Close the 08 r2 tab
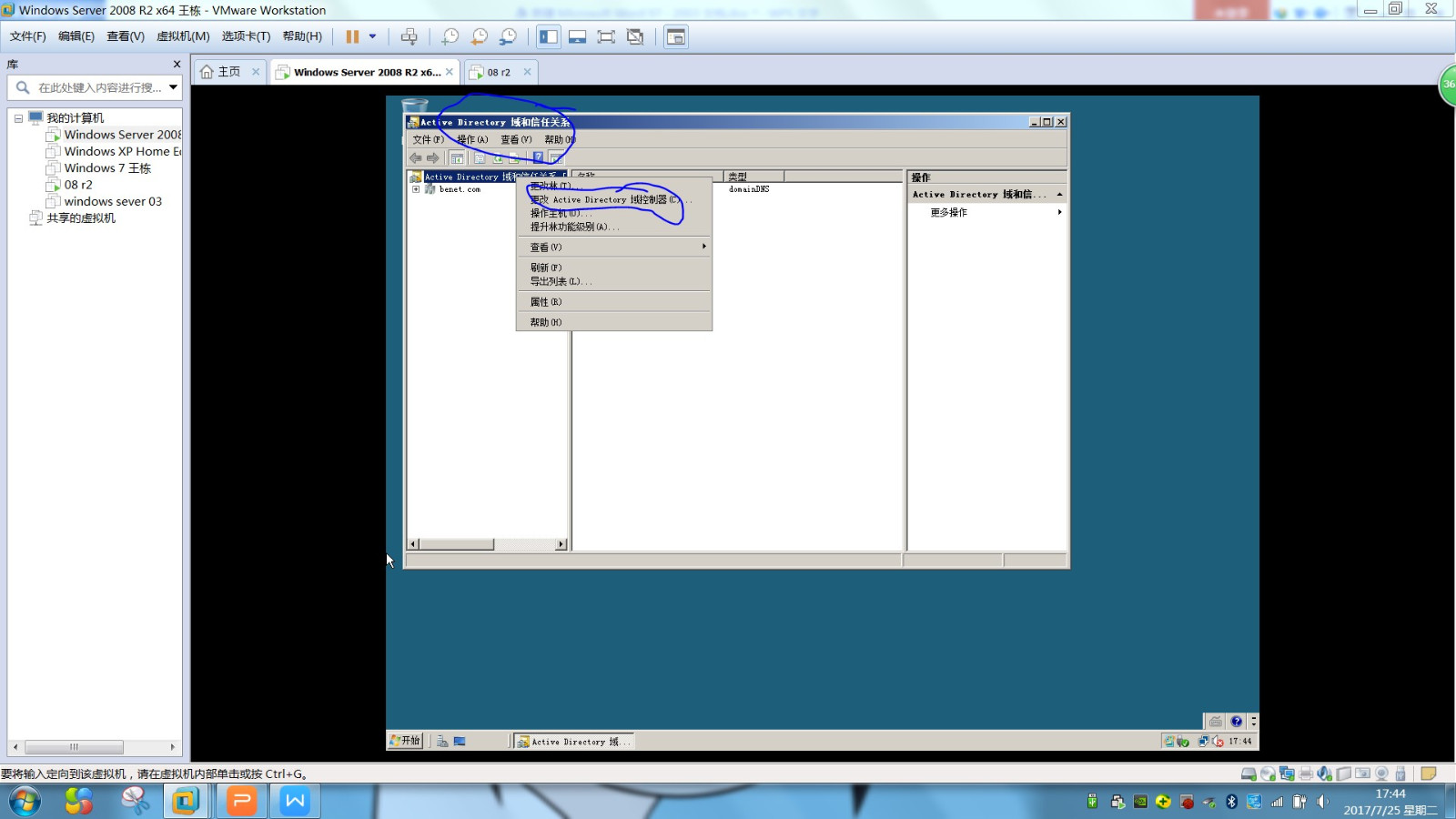 pyautogui.click(x=527, y=72)
